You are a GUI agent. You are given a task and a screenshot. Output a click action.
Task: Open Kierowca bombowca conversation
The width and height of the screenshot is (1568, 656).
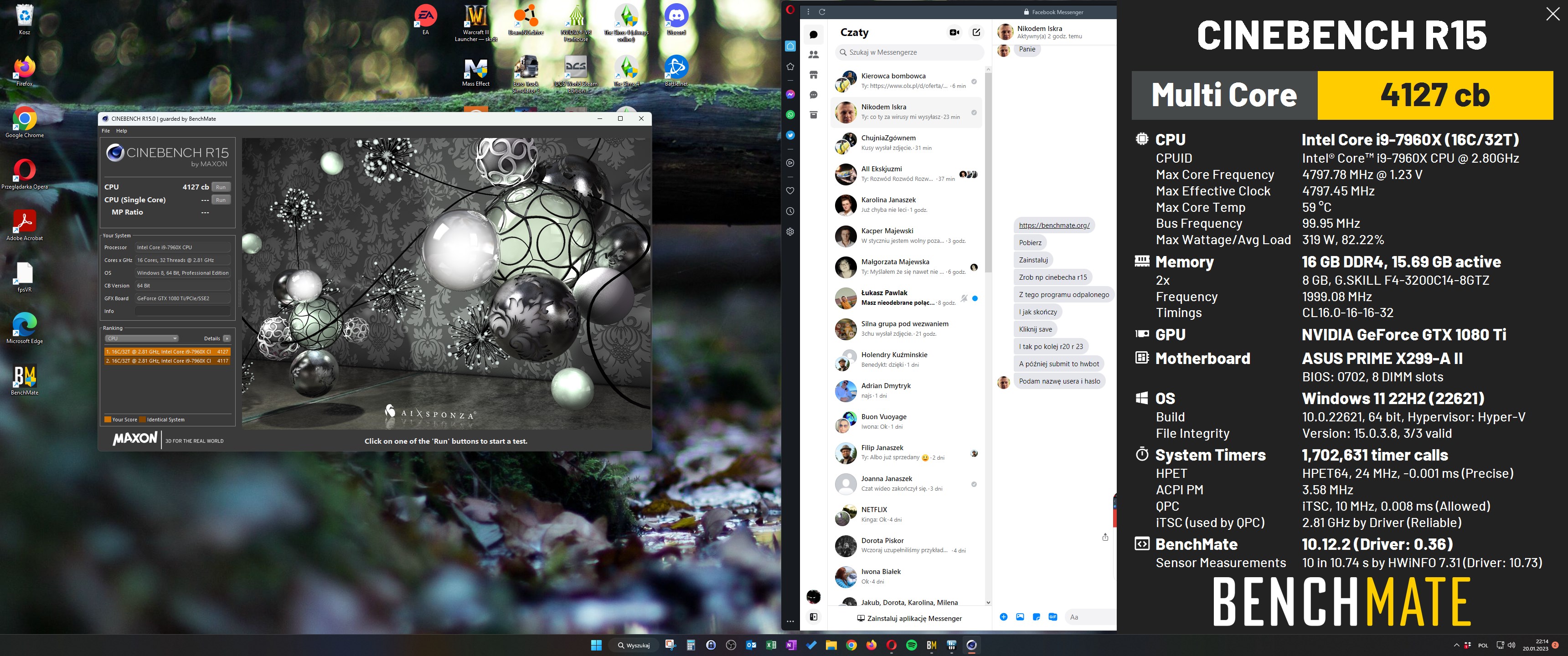[906, 81]
